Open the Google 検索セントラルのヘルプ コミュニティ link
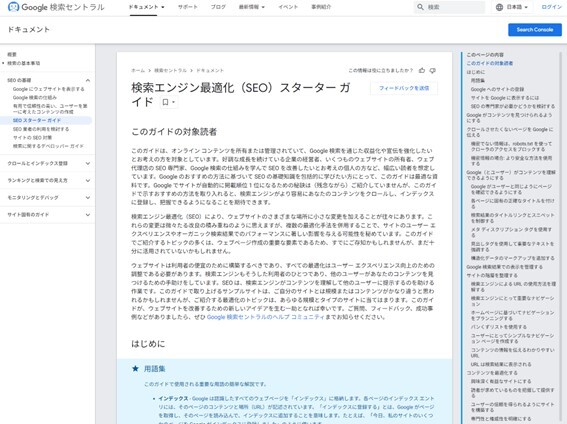This screenshot has height=424, width=567. 266,317
